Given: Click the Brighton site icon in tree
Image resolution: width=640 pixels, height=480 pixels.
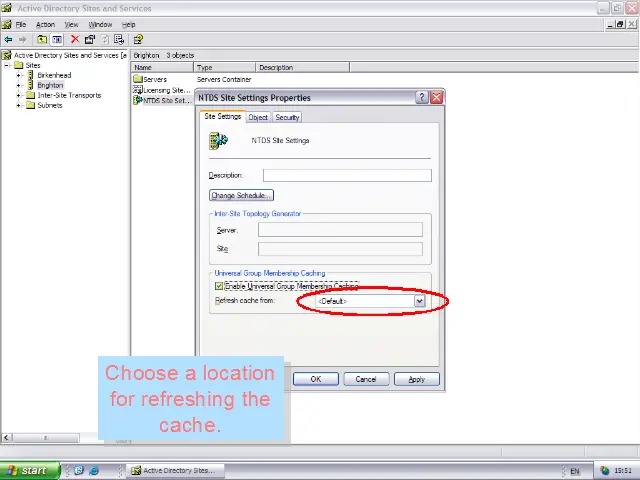Looking at the screenshot, I should click(31, 85).
